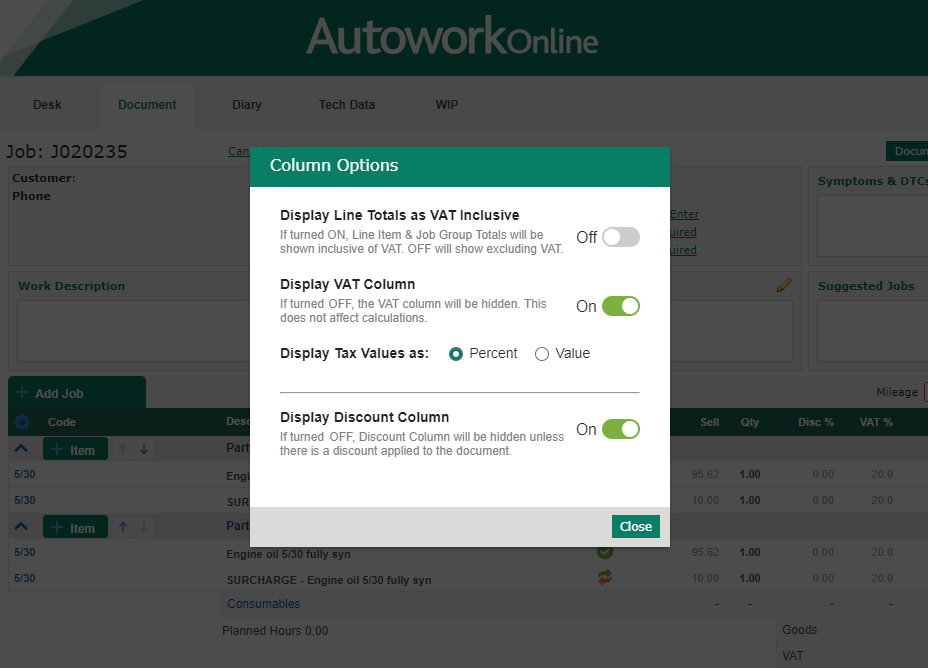
Task: Click move down arrow in second job group
Action: pos(144,527)
